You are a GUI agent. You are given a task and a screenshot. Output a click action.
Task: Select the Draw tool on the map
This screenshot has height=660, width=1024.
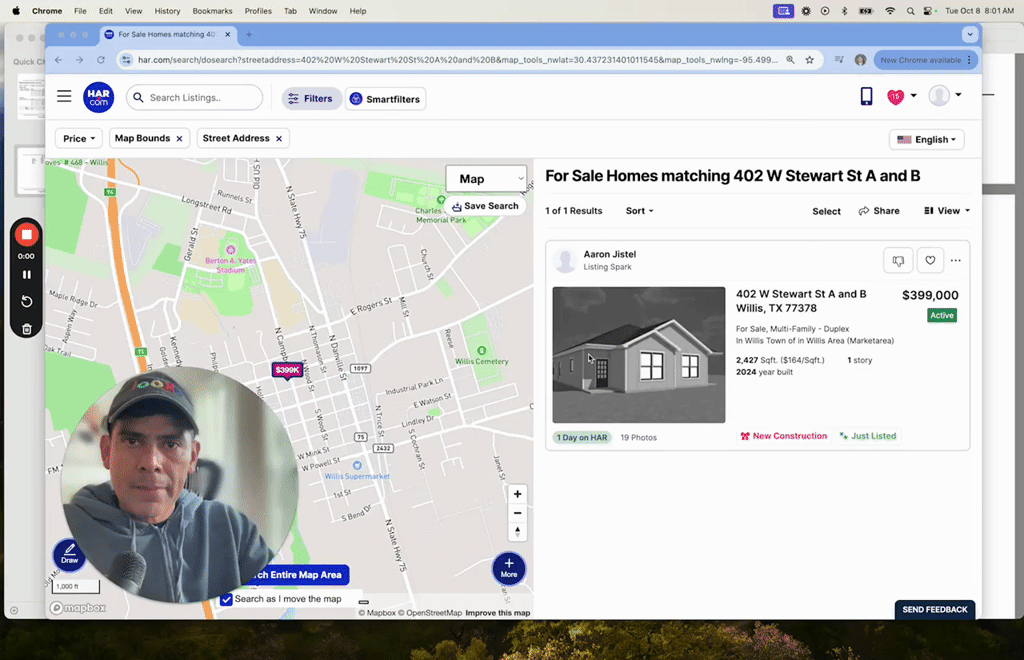pyautogui.click(x=68, y=556)
